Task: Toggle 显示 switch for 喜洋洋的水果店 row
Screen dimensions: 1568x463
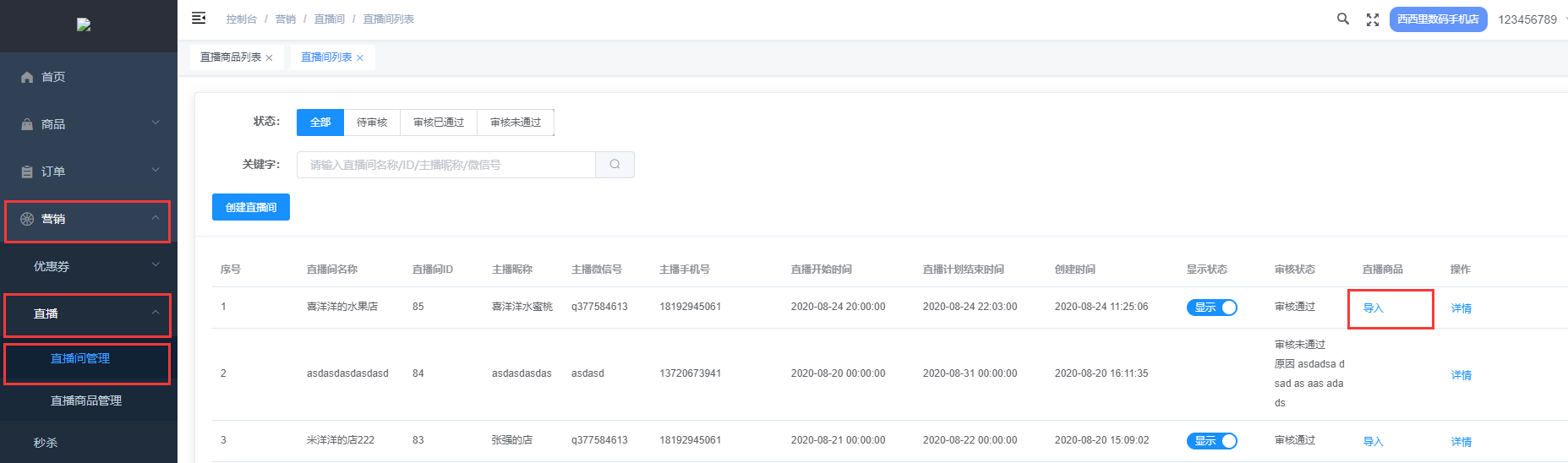Action: [x=1211, y=308]
